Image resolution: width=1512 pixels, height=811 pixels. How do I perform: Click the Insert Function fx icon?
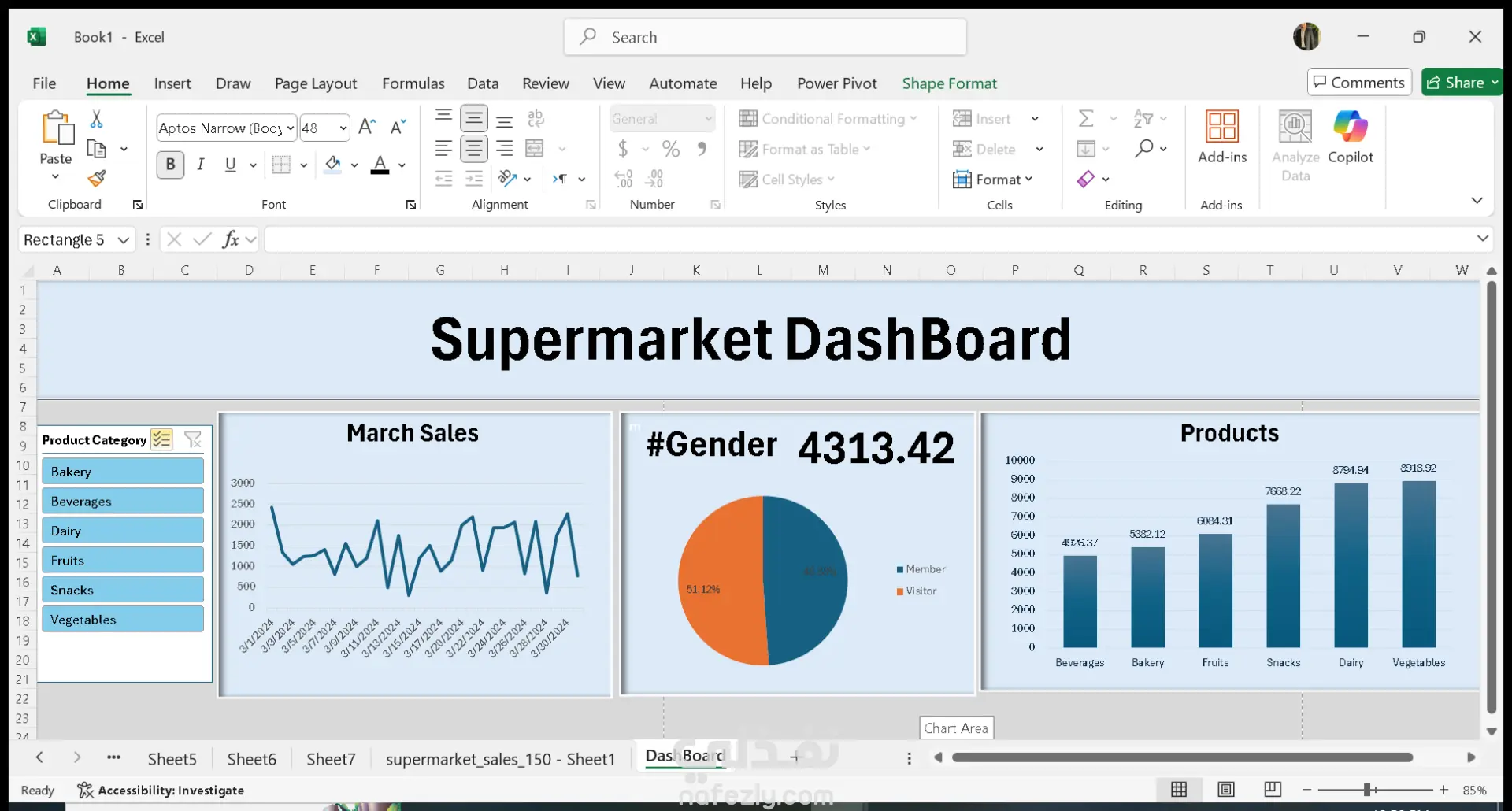pos(231,239)
